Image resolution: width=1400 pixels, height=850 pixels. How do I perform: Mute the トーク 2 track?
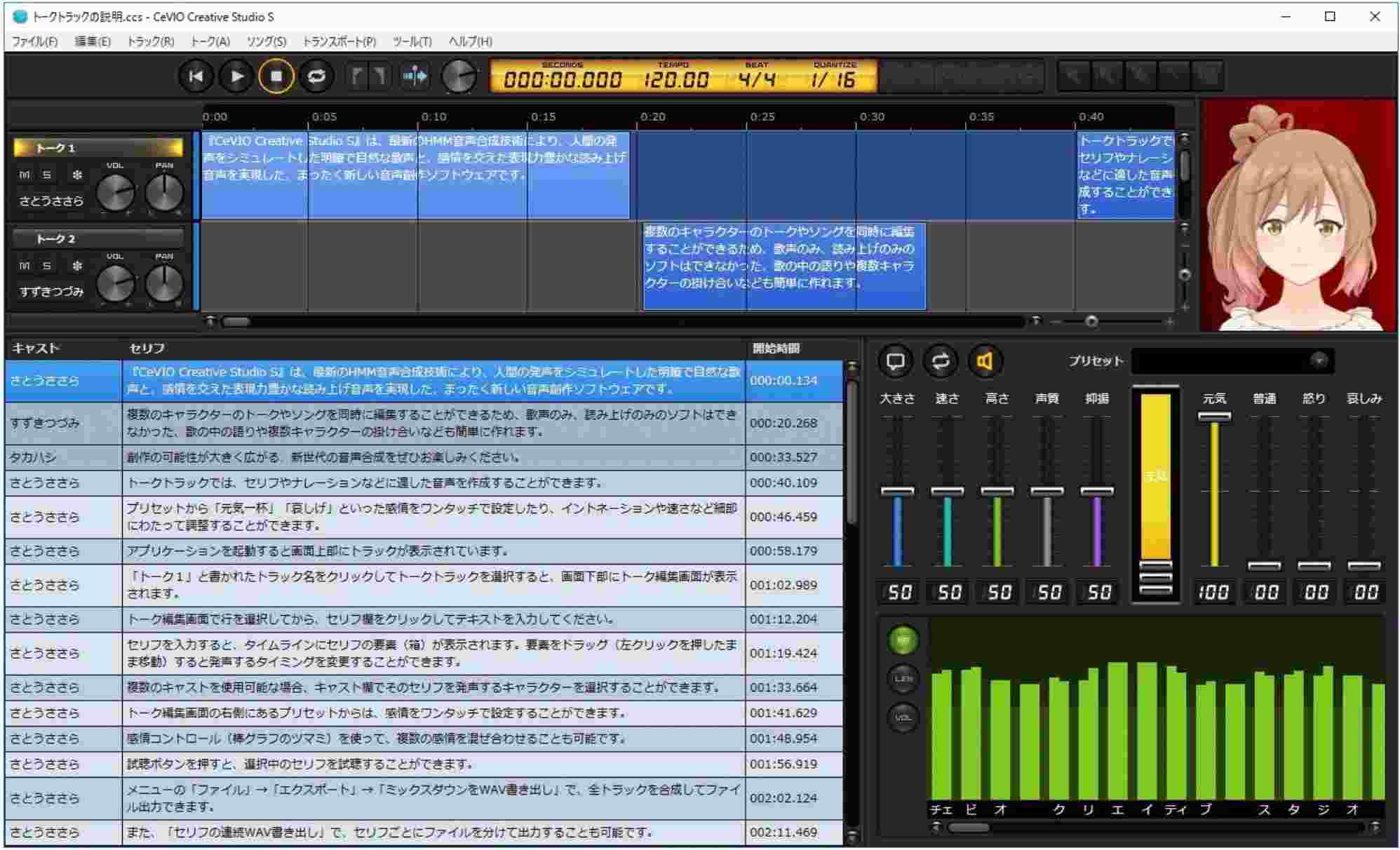coord(25,266)
